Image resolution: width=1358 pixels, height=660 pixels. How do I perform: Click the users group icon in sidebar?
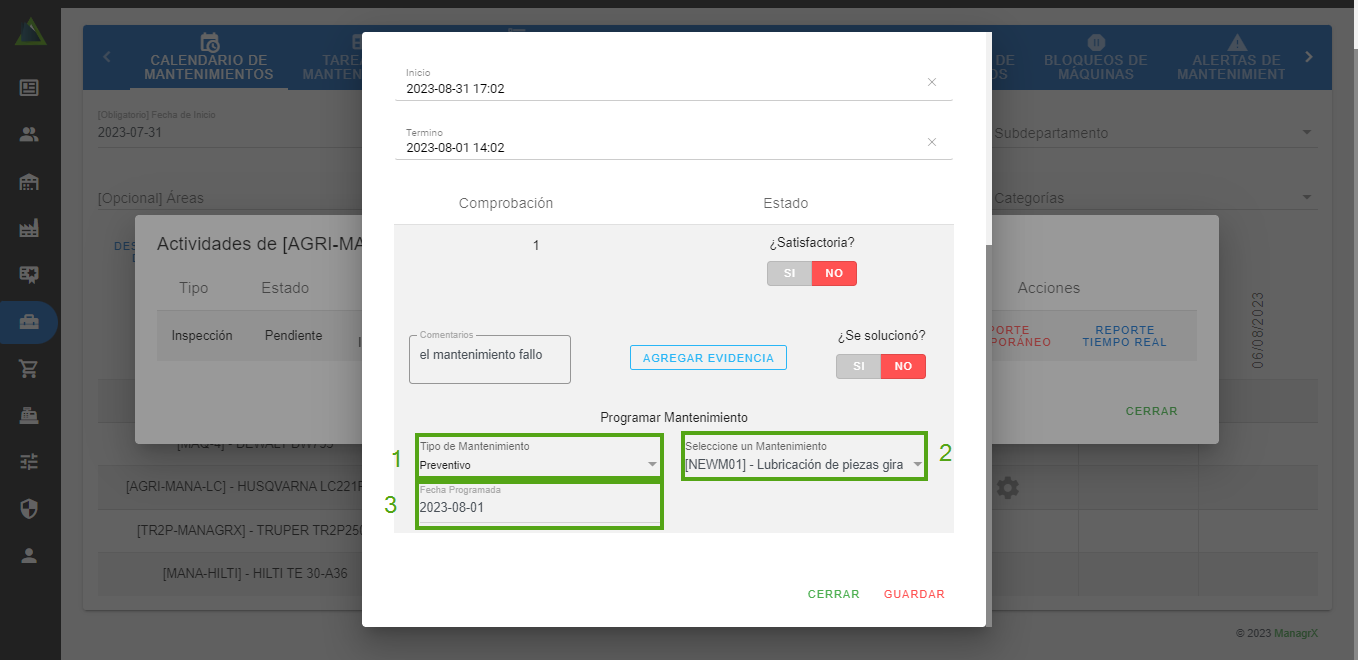point(29,135)
